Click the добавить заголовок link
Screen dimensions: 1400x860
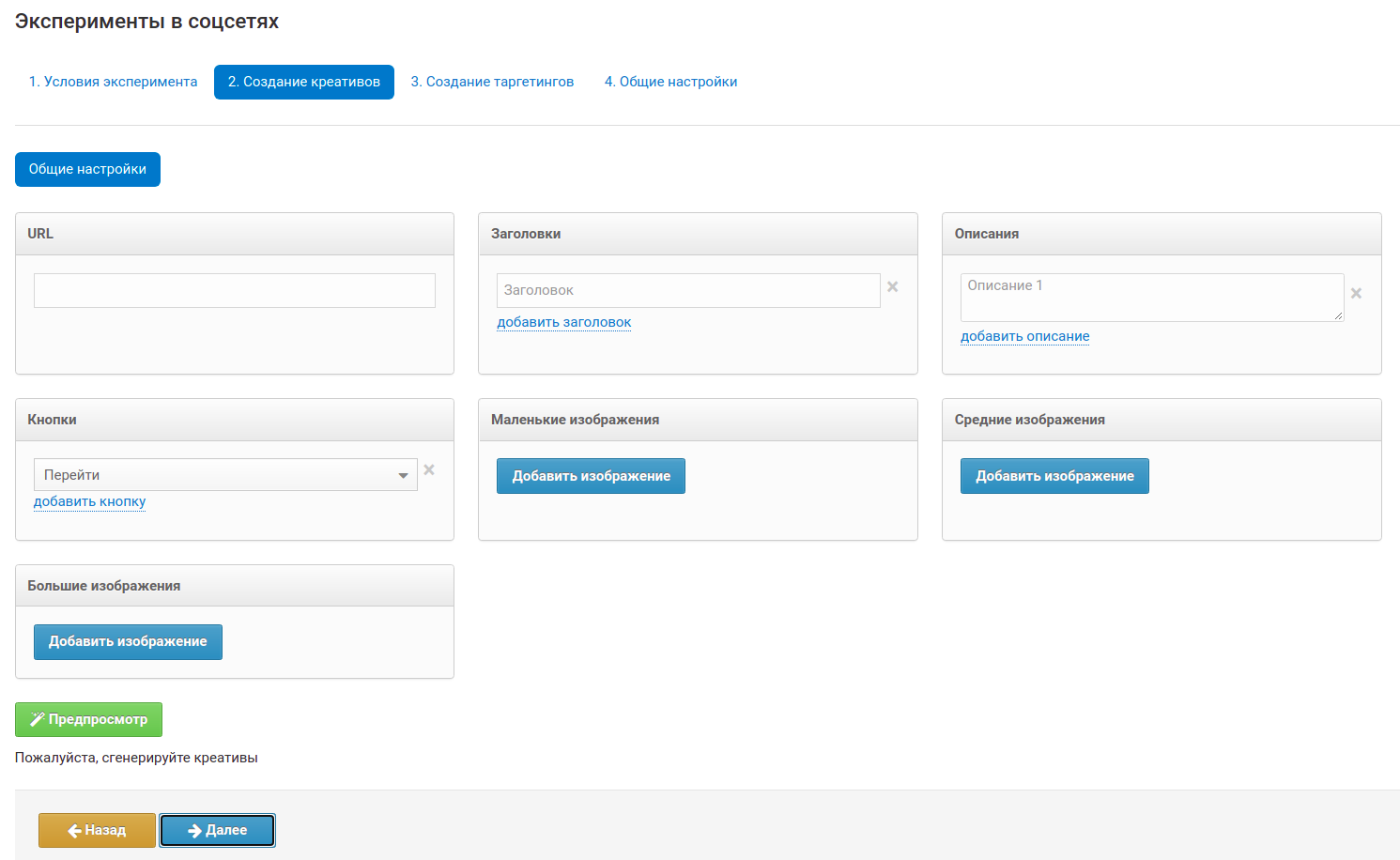click(x=564, y=322)
